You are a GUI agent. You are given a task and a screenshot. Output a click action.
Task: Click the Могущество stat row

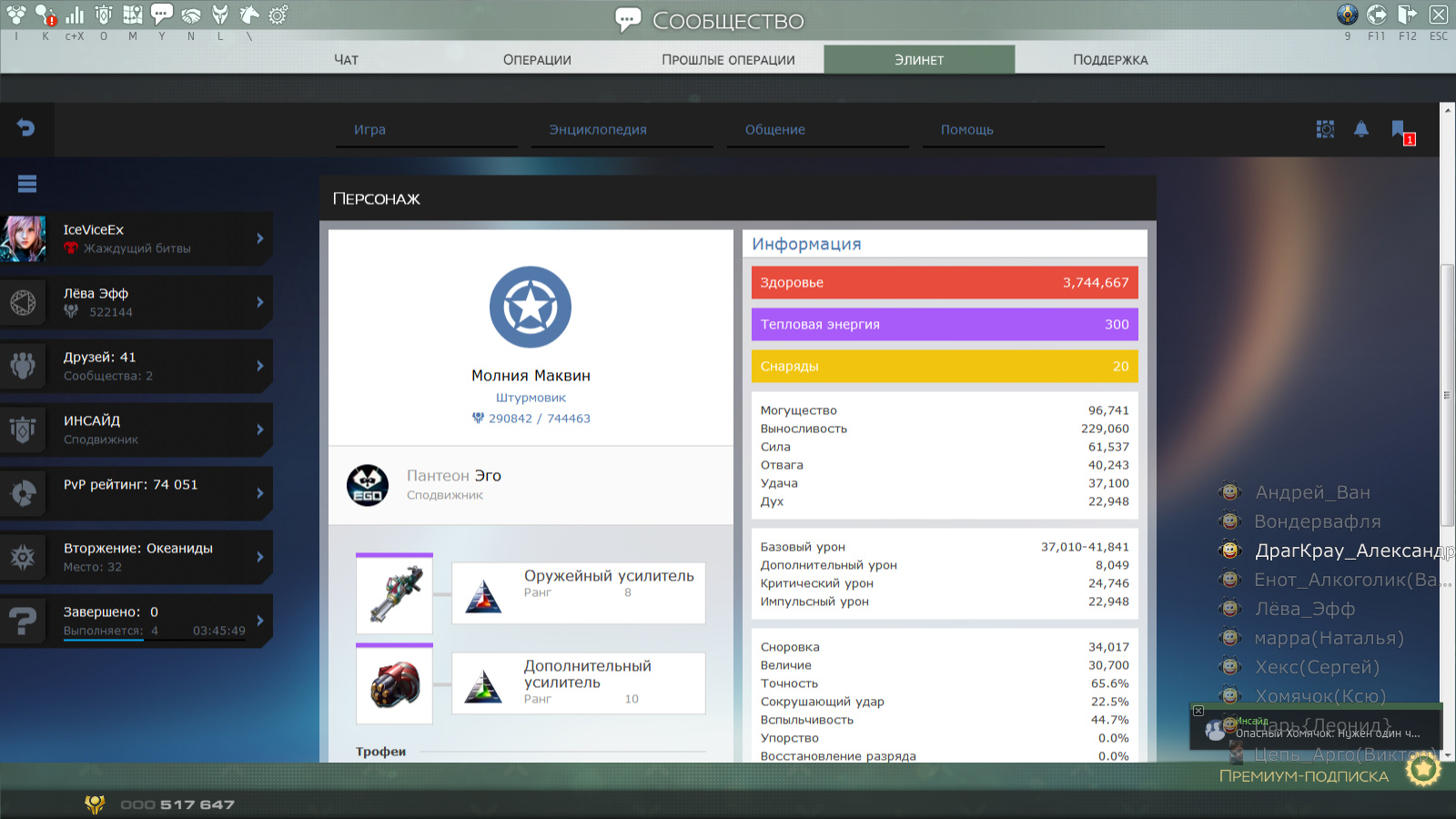pyautogui.click(x=945, y=410)
